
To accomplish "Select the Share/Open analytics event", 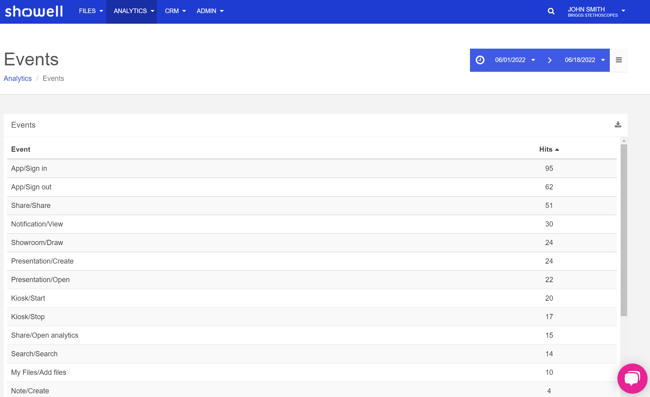I will point(312,335).
